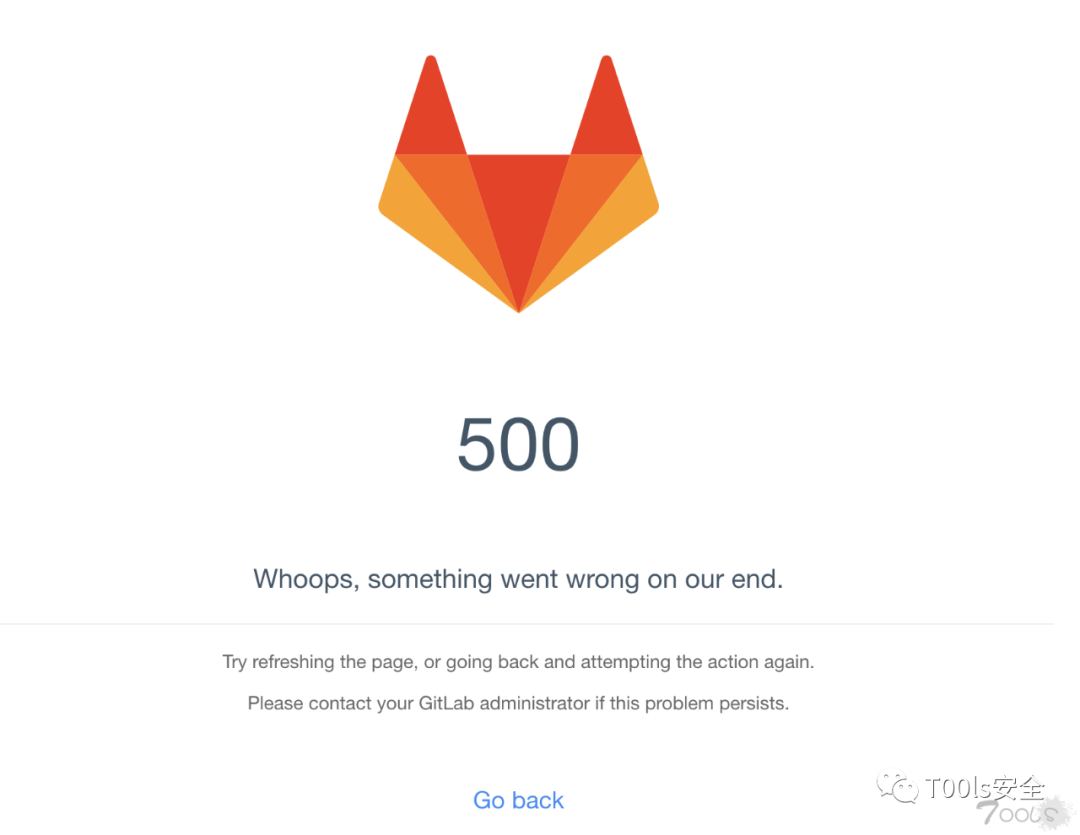Click the 500 error code number

coord(518,444)
